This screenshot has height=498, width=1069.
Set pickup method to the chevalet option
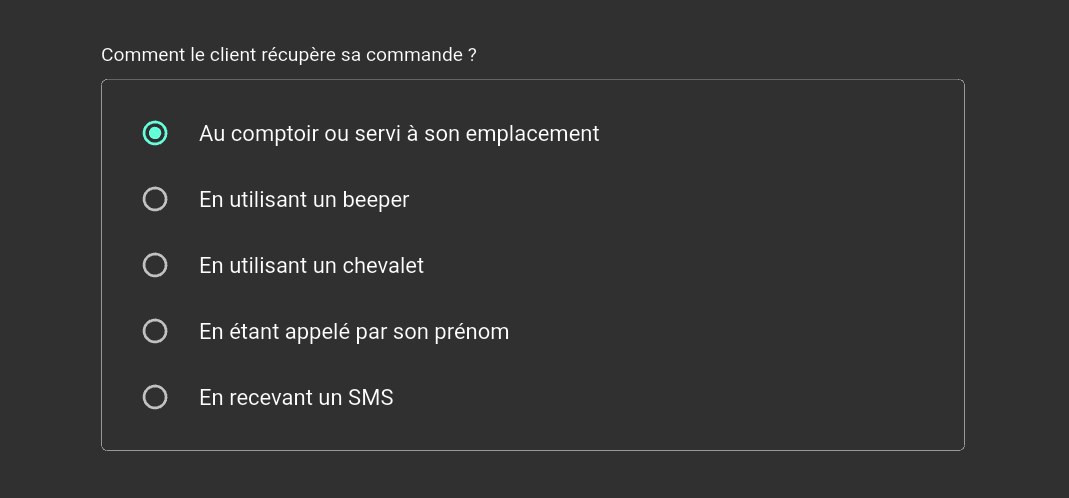[155, 265]
